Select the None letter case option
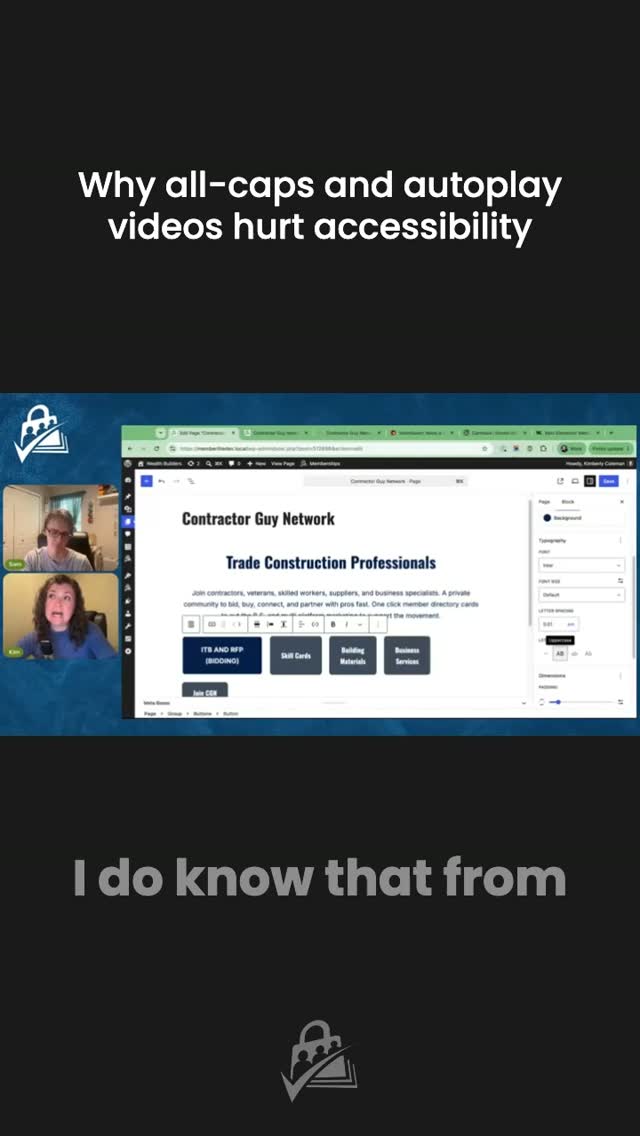The image size is (640, 1136). 547,653
